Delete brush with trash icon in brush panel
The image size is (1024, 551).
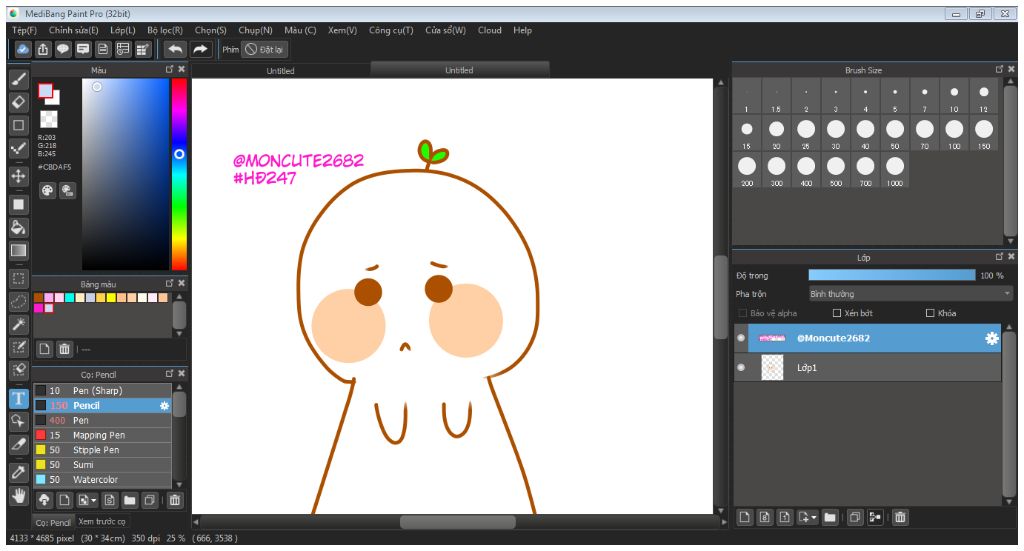click(174, 500)
